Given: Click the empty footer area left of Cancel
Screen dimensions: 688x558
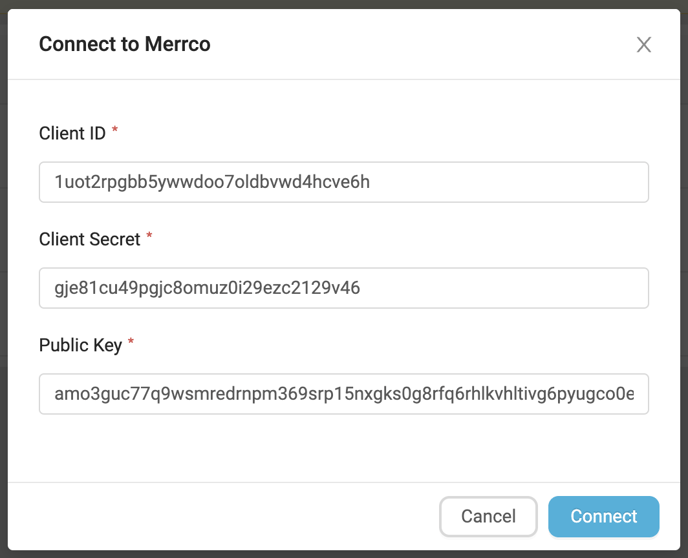Looking at the screenshot, I should click(x=220, y=517).
